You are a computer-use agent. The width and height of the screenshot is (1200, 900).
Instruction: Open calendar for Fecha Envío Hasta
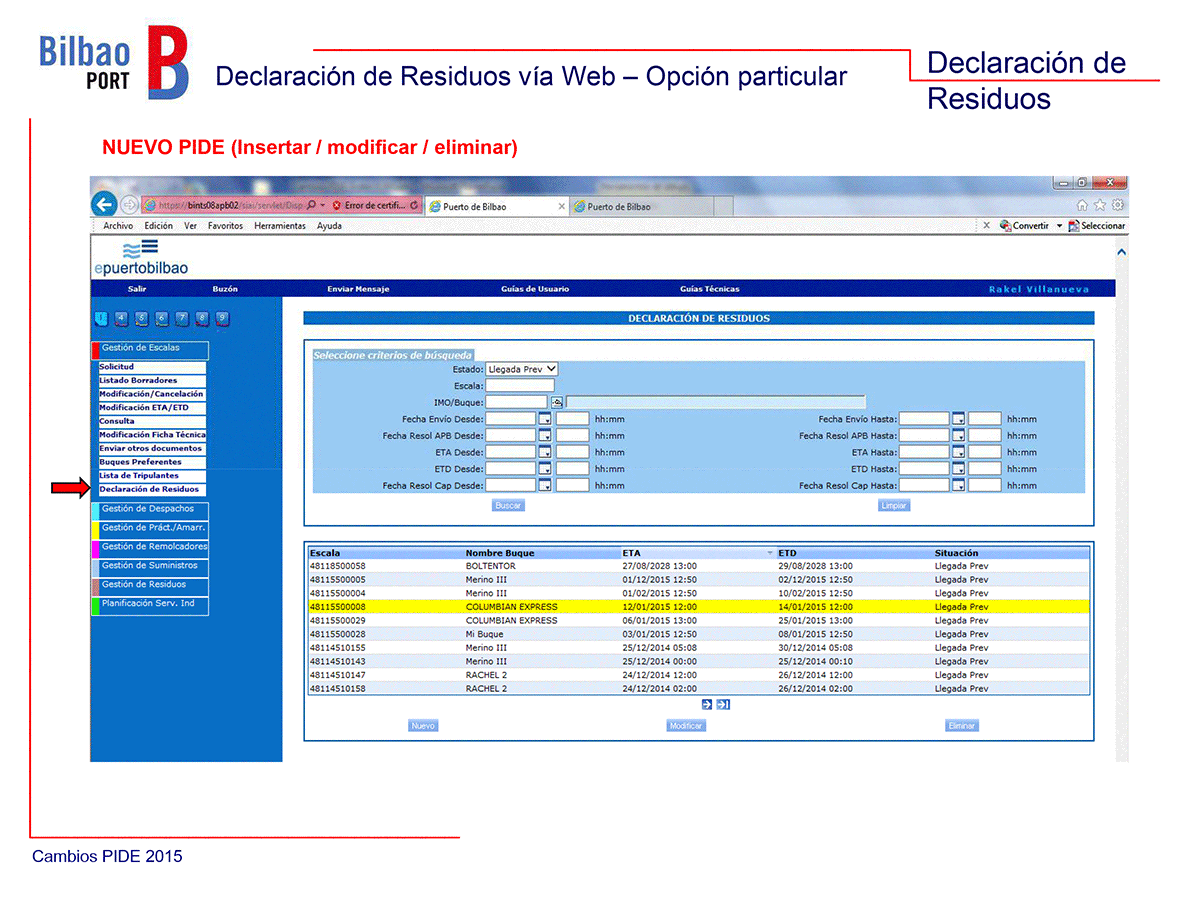tap(958, 419)
